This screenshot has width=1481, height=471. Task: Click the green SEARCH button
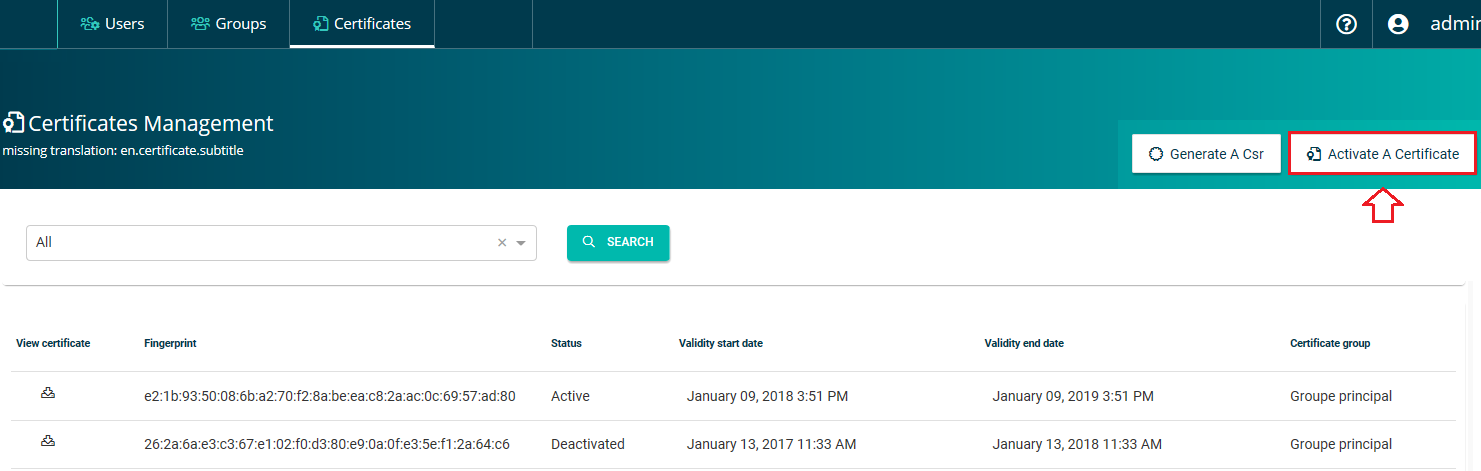(x=618, y=242)
